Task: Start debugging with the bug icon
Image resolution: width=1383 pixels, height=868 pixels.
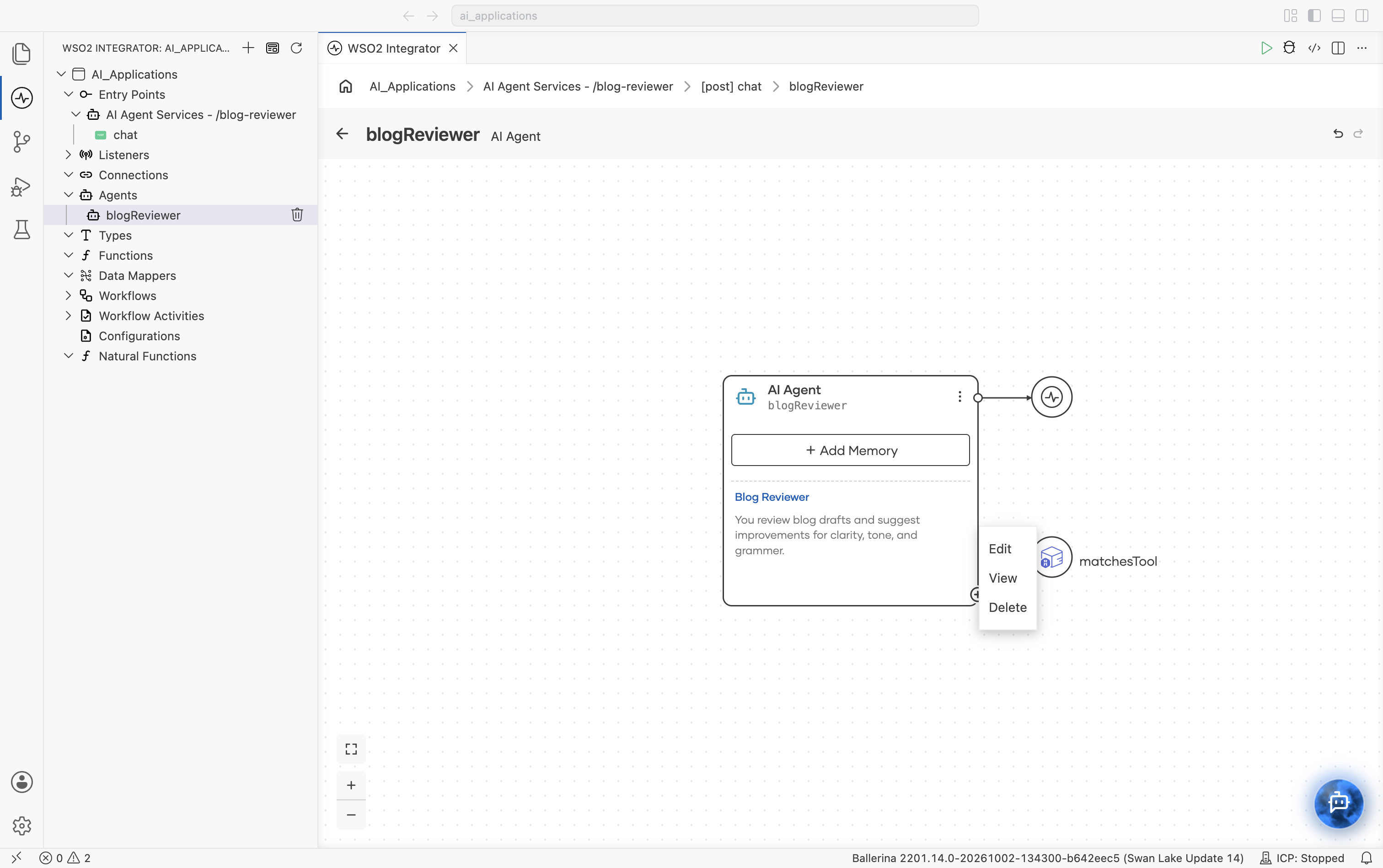Action: click(x=1289, y=48)
